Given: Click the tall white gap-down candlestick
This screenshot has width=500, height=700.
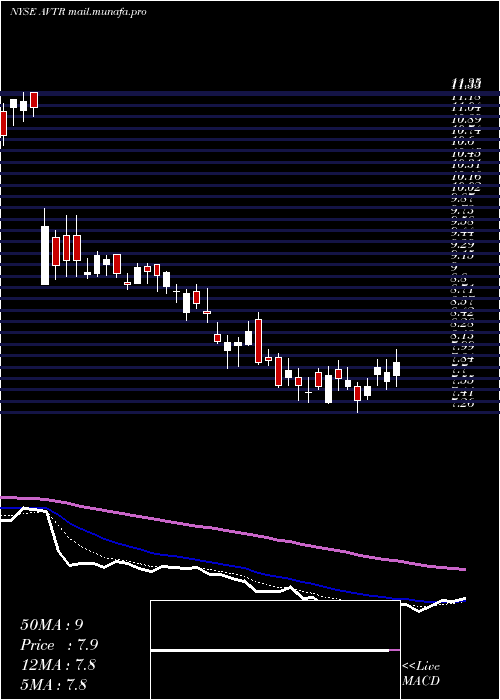Looking at the screenshot, I should pyautogui.click(x=45, y=255).
